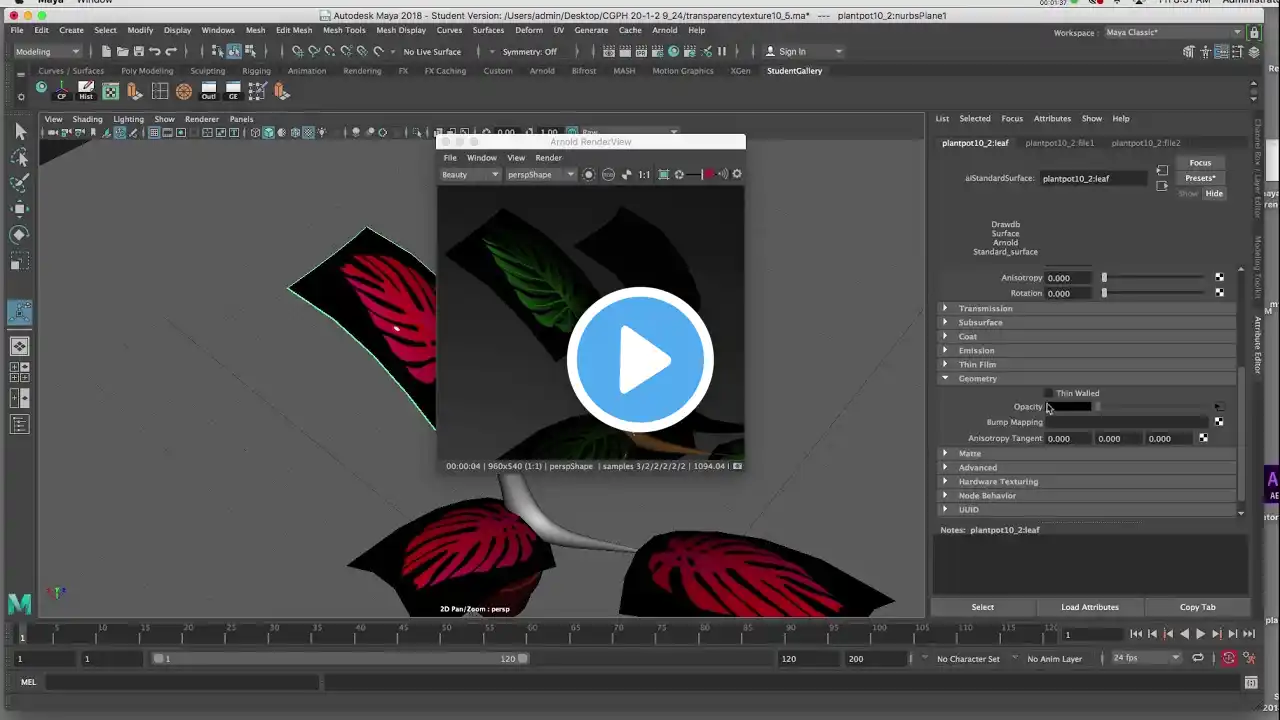Click the Load Attributes button
Screen dimensions: 1280x720
1090,607
